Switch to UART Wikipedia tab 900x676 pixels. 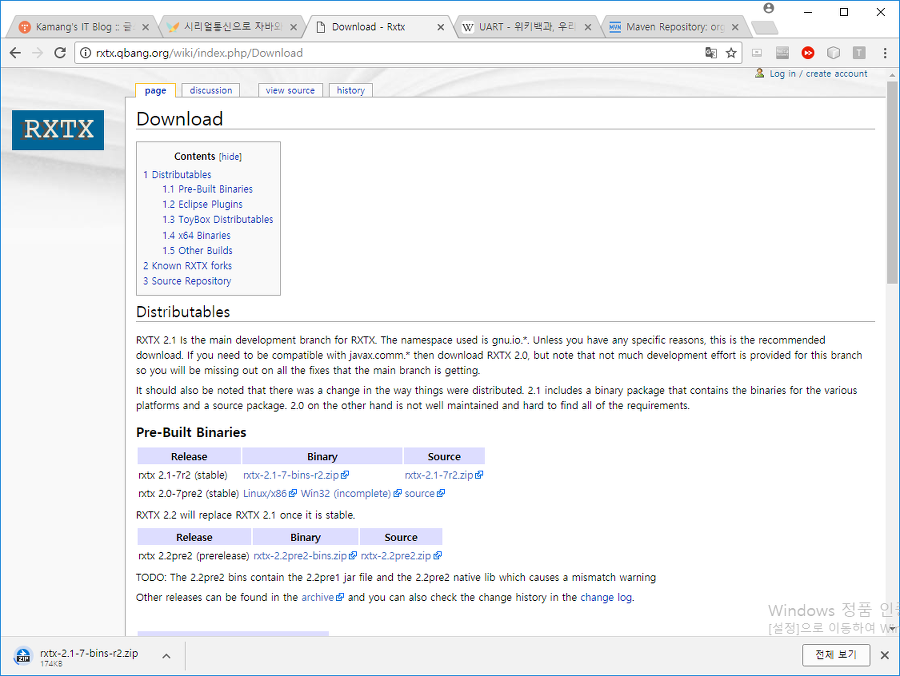pos(526,27)
